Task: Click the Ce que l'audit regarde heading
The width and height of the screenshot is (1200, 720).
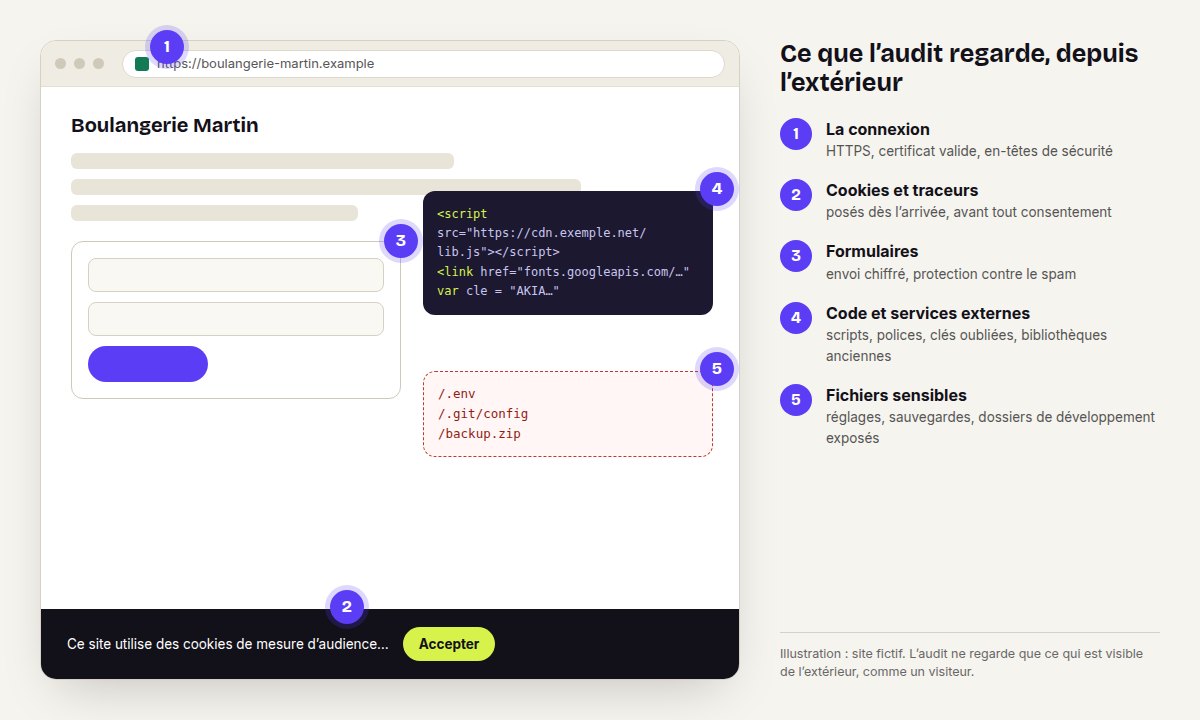Action: (960, 68)
